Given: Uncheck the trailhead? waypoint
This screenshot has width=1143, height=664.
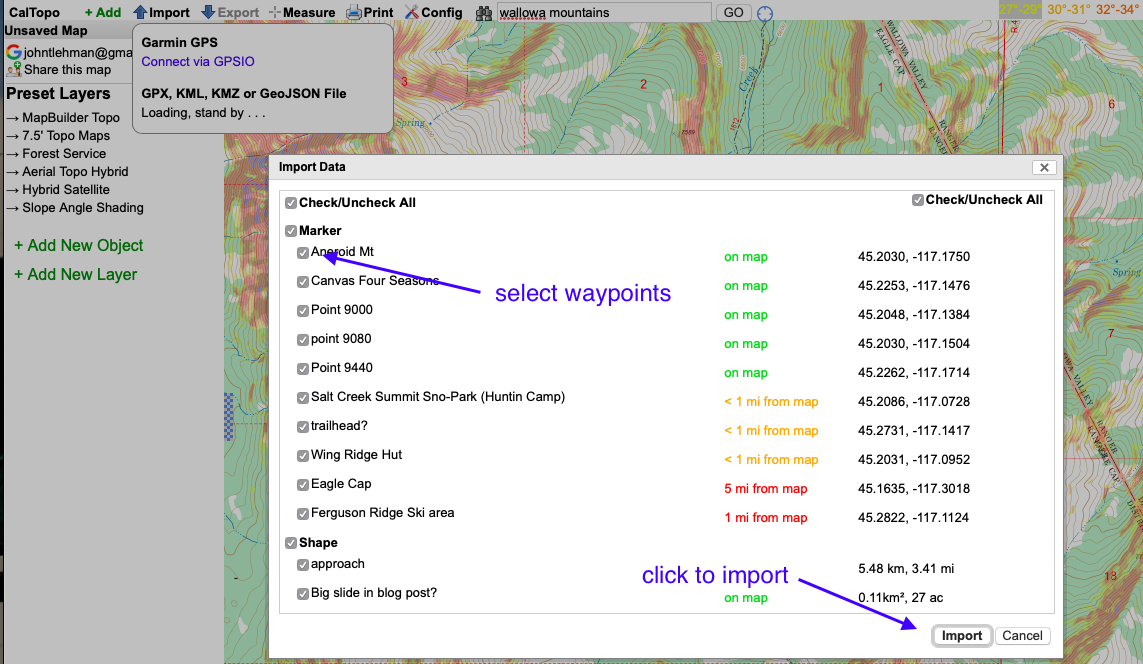Looking at the screenshot, I should (x=303, y=427).
